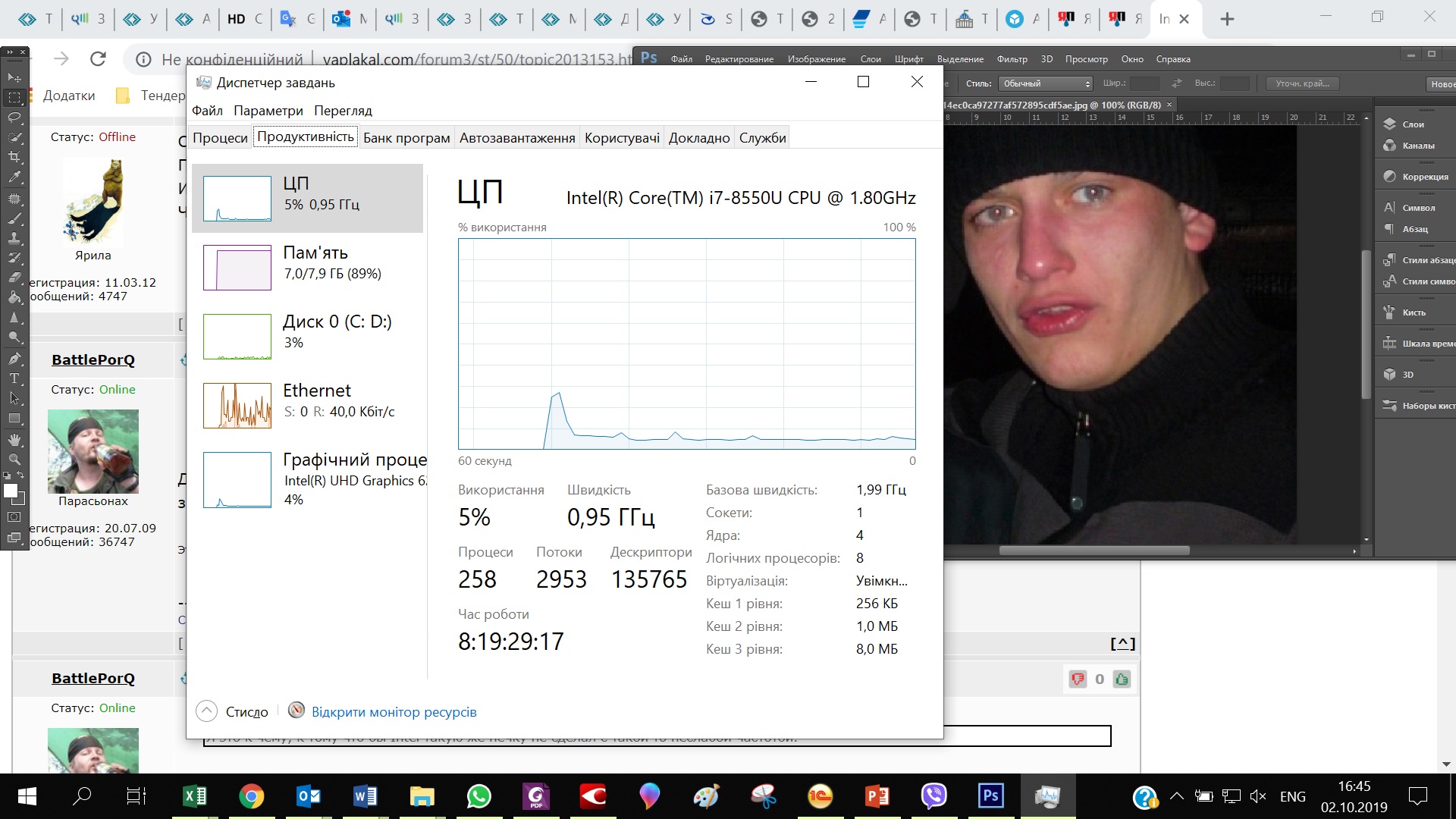
Task: Open the Изображение menu in Photoshop
Action: coord(816,59)
